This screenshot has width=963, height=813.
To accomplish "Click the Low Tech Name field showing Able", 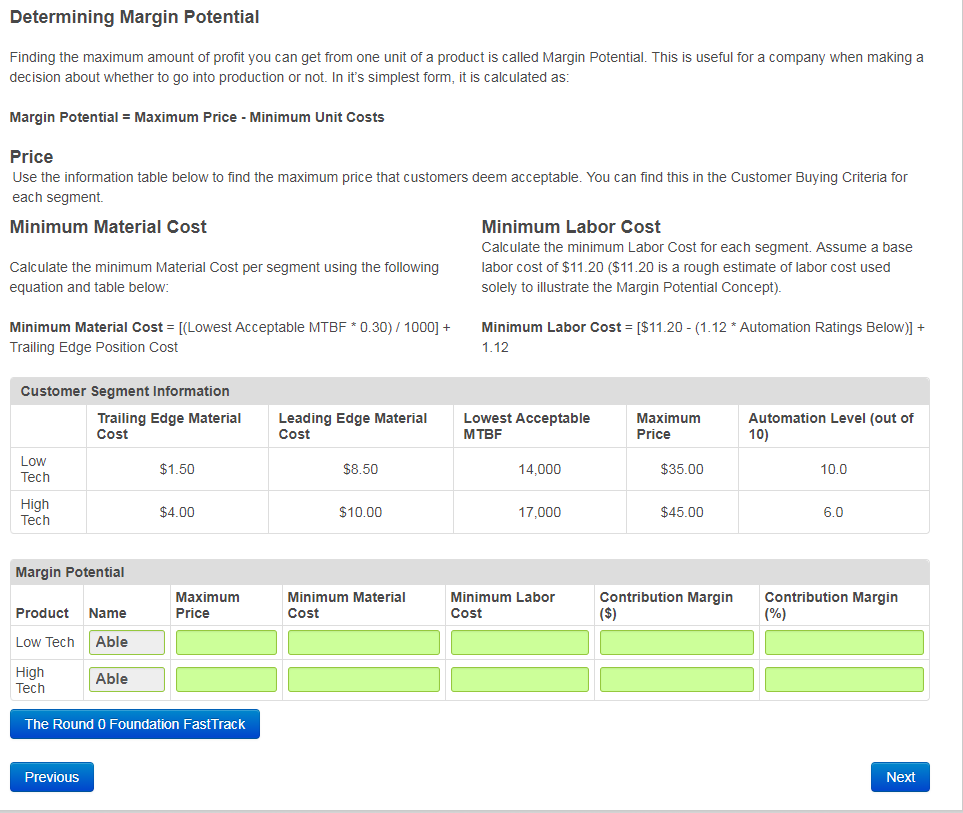I will pos(126,642).
